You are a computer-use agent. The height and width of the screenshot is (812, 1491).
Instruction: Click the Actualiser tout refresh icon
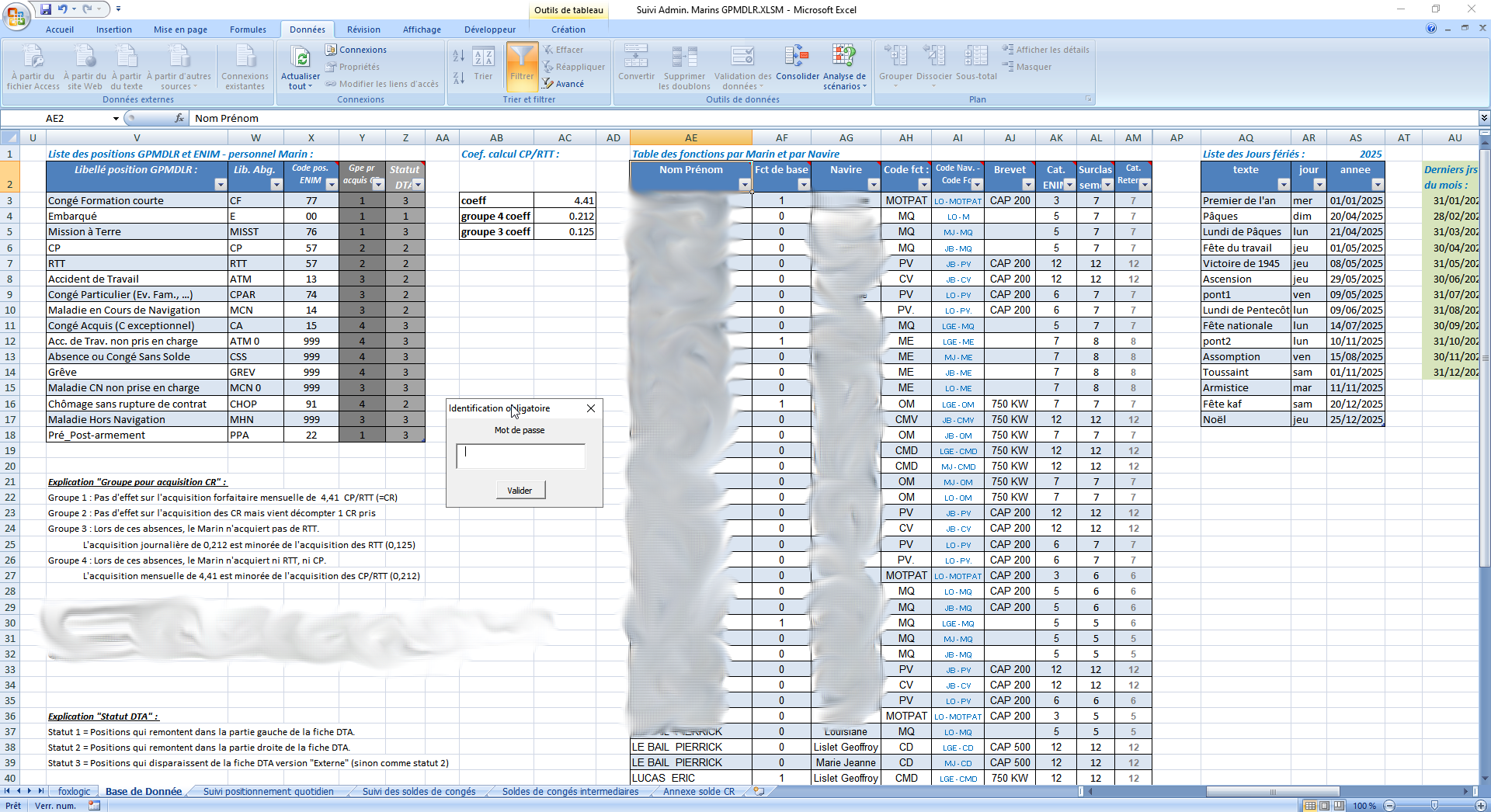click(x=301, y=58)
